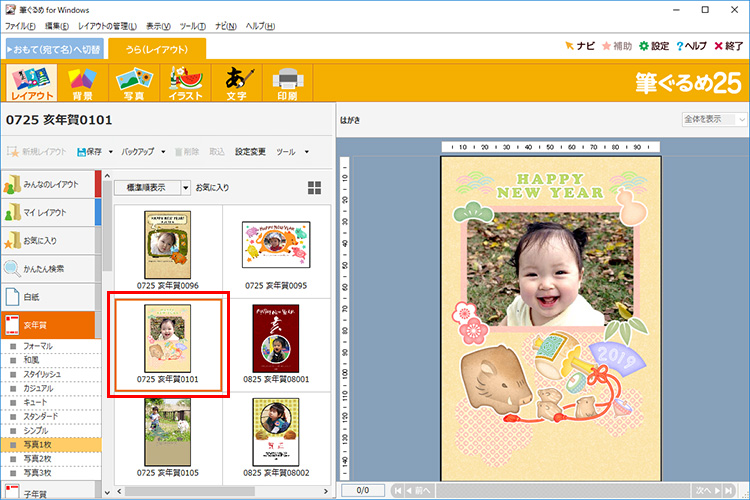Open the 全体を表示 zoom dropdown
The height and width of the screenshot is (500, 750).
[712, 119]
